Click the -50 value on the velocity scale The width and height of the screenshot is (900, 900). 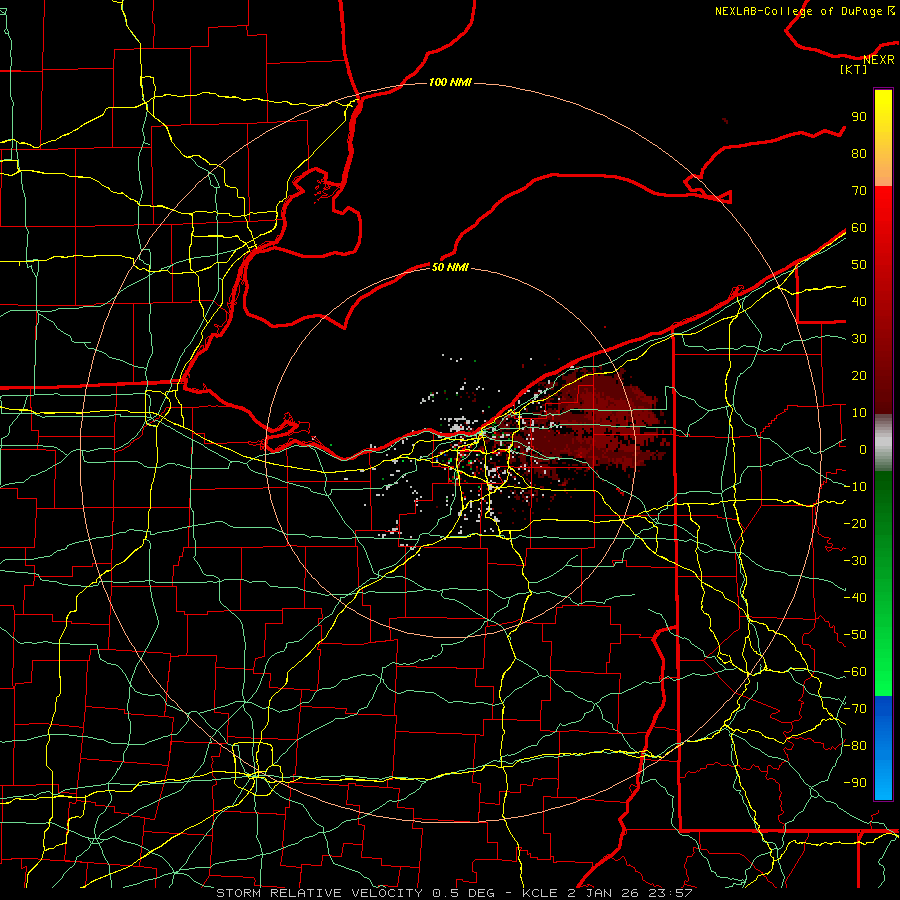(855, 635)
